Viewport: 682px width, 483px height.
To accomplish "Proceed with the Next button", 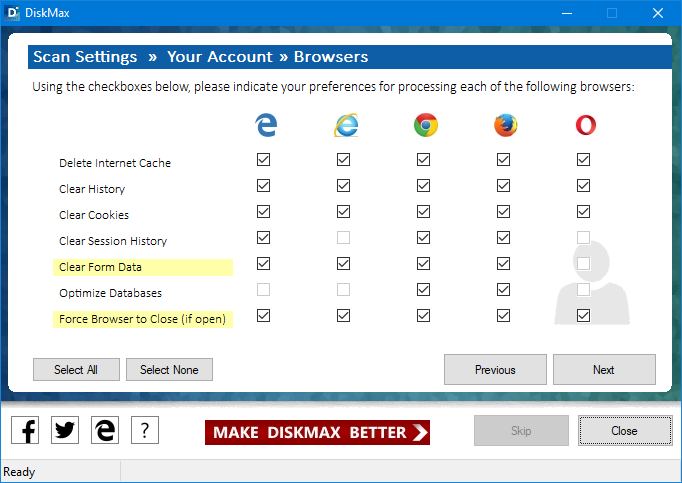I will (604, 369).
